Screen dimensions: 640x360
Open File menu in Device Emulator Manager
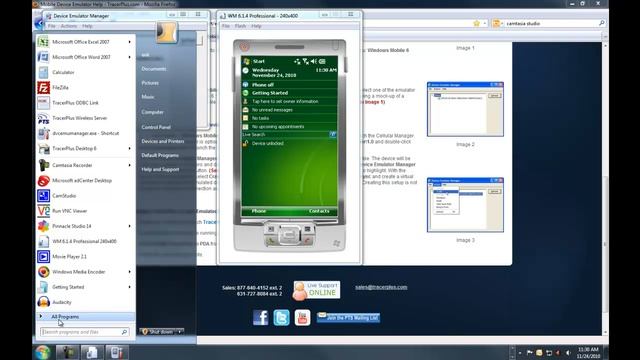tap(51, 26)
